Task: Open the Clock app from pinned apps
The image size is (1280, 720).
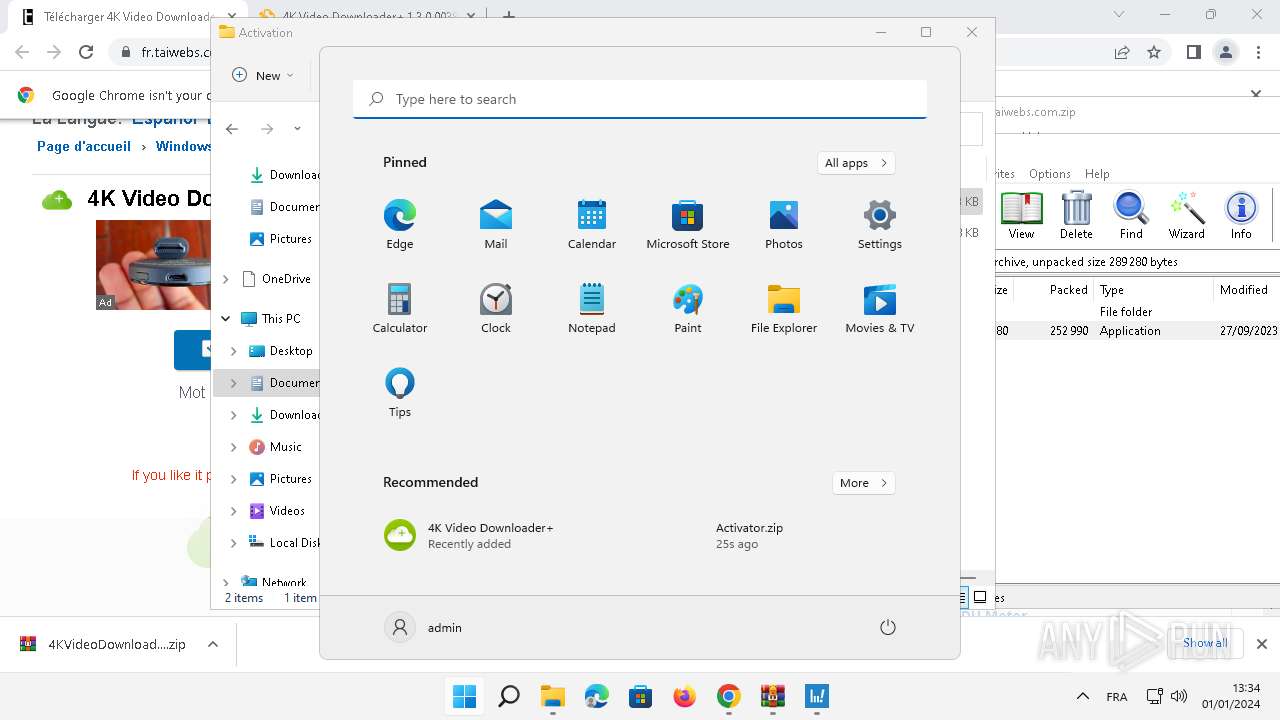Action: click(x=495, y=308)
